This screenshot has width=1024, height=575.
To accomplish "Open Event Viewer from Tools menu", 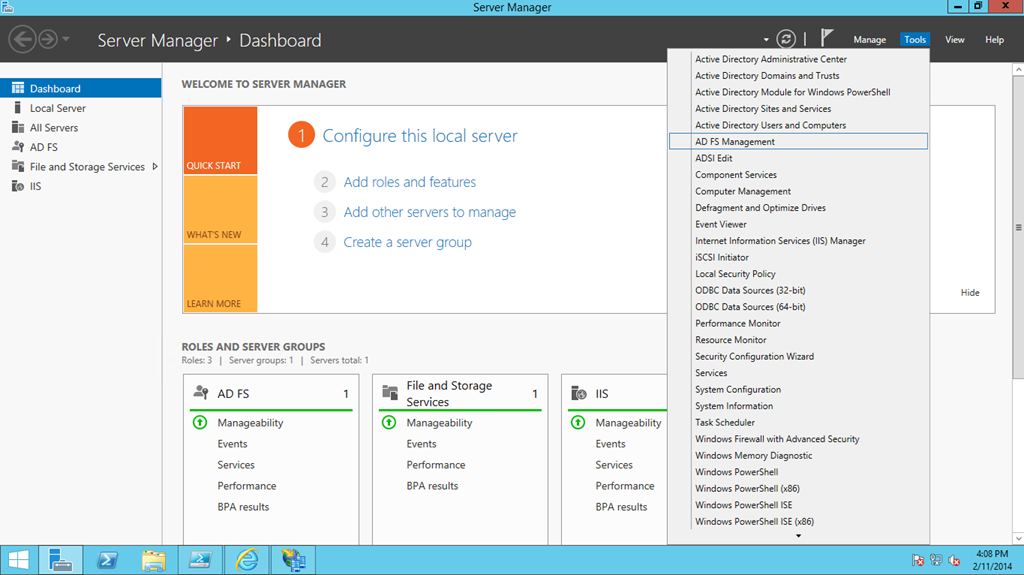I will tap(798, 224).
